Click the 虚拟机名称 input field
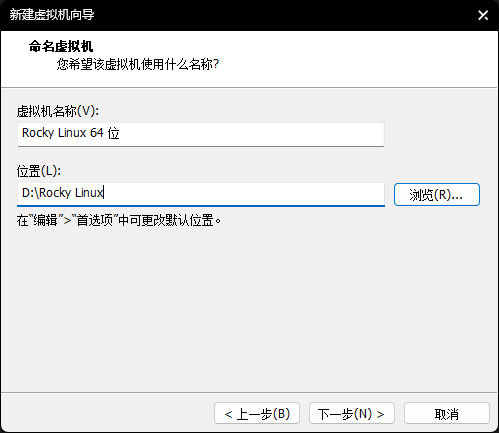Screen dimensions: 499x433 pos(201,134)
